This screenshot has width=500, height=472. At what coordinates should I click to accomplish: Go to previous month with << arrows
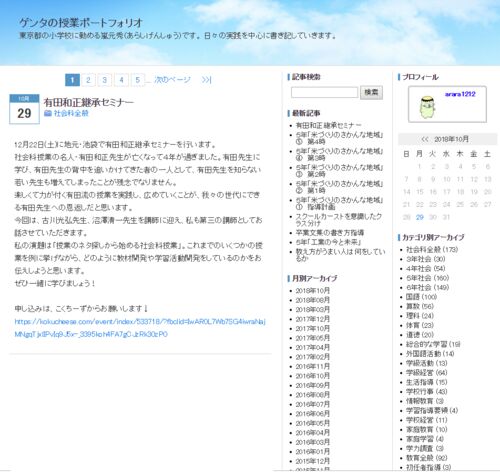point(425,139)
